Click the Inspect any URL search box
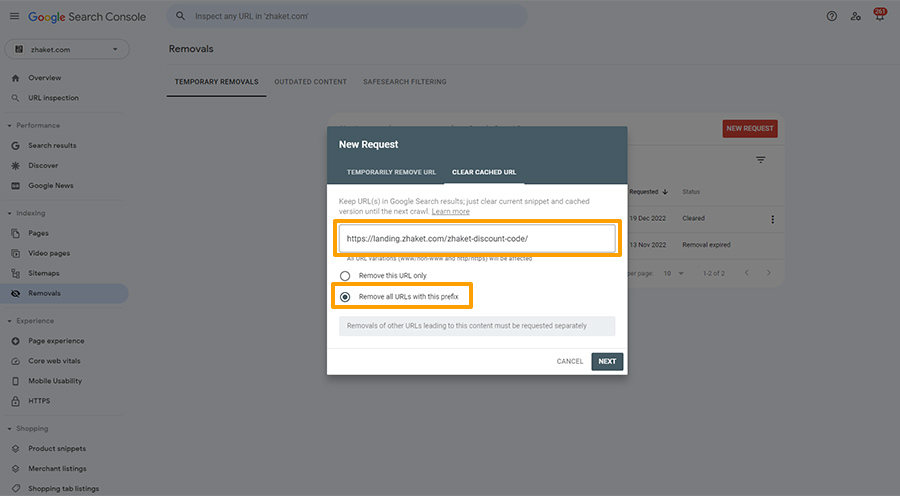This screenshot has height=496, width=900. pyautogui.click(x=347, y=16)
